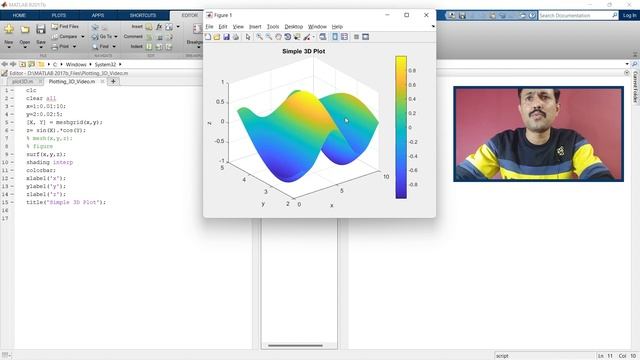Expand the Print dropdown arrow
This screenshot has height=360, width=640.
pos(74,47)
